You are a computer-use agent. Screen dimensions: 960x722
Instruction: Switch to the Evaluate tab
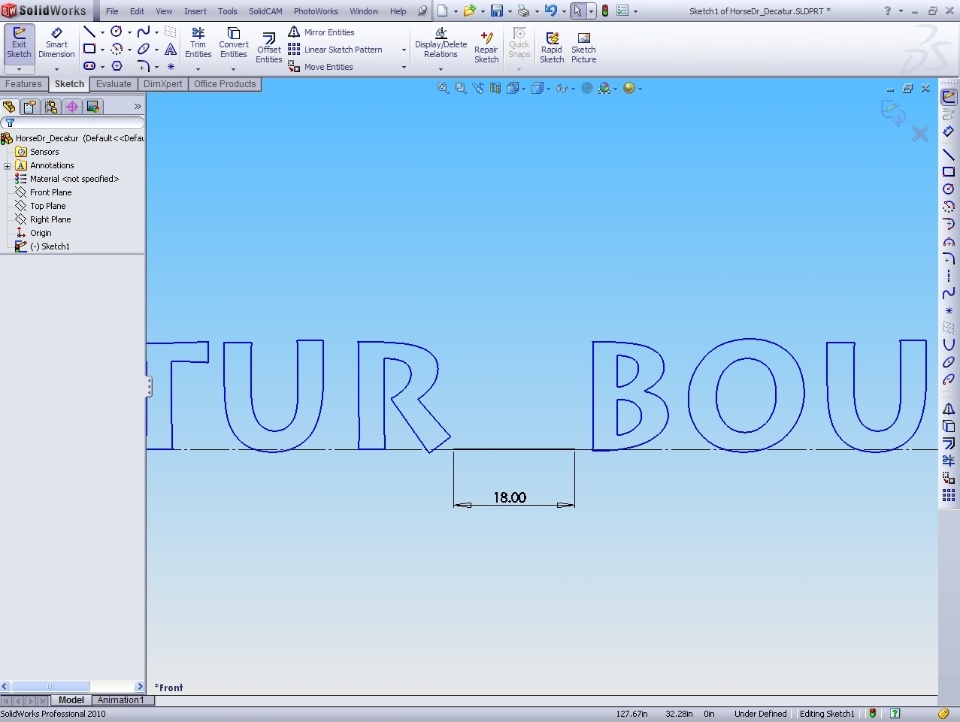point(113,84)
